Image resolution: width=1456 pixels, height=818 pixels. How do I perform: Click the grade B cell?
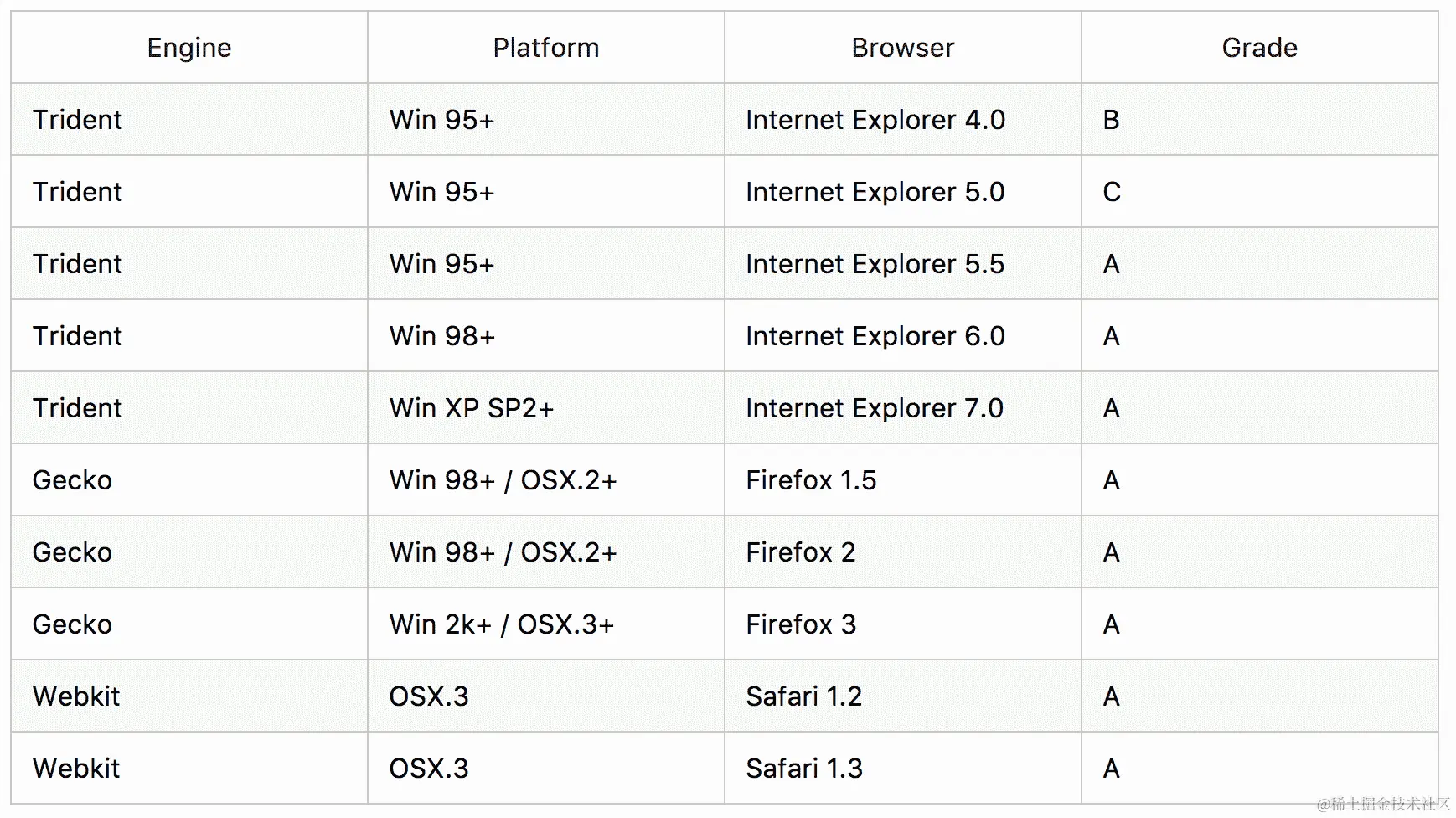click(1112, 120)
